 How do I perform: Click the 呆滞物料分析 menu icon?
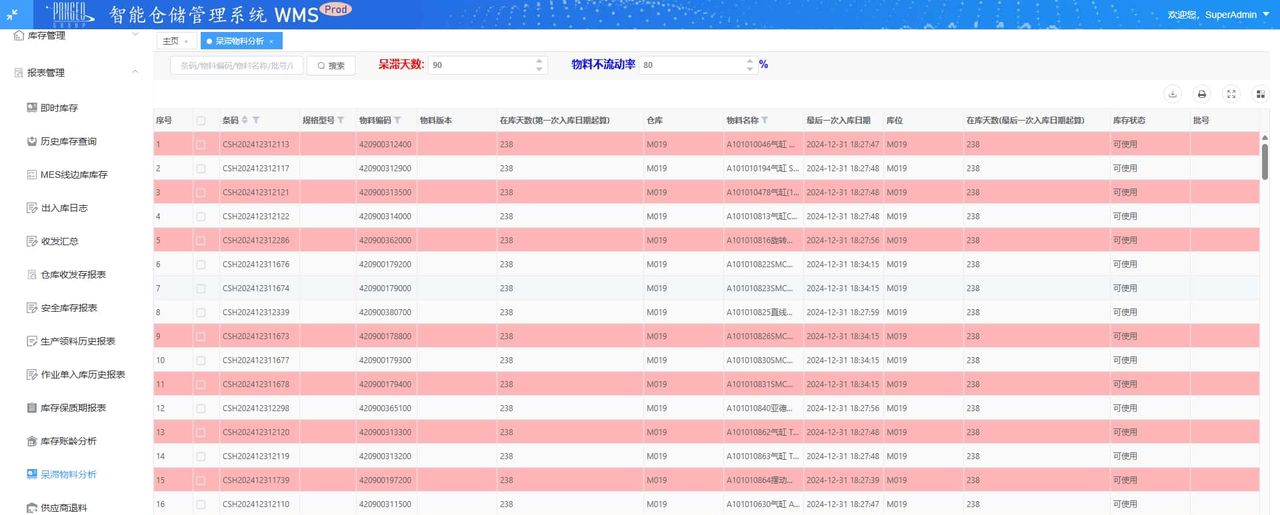[x=32, y=474]
